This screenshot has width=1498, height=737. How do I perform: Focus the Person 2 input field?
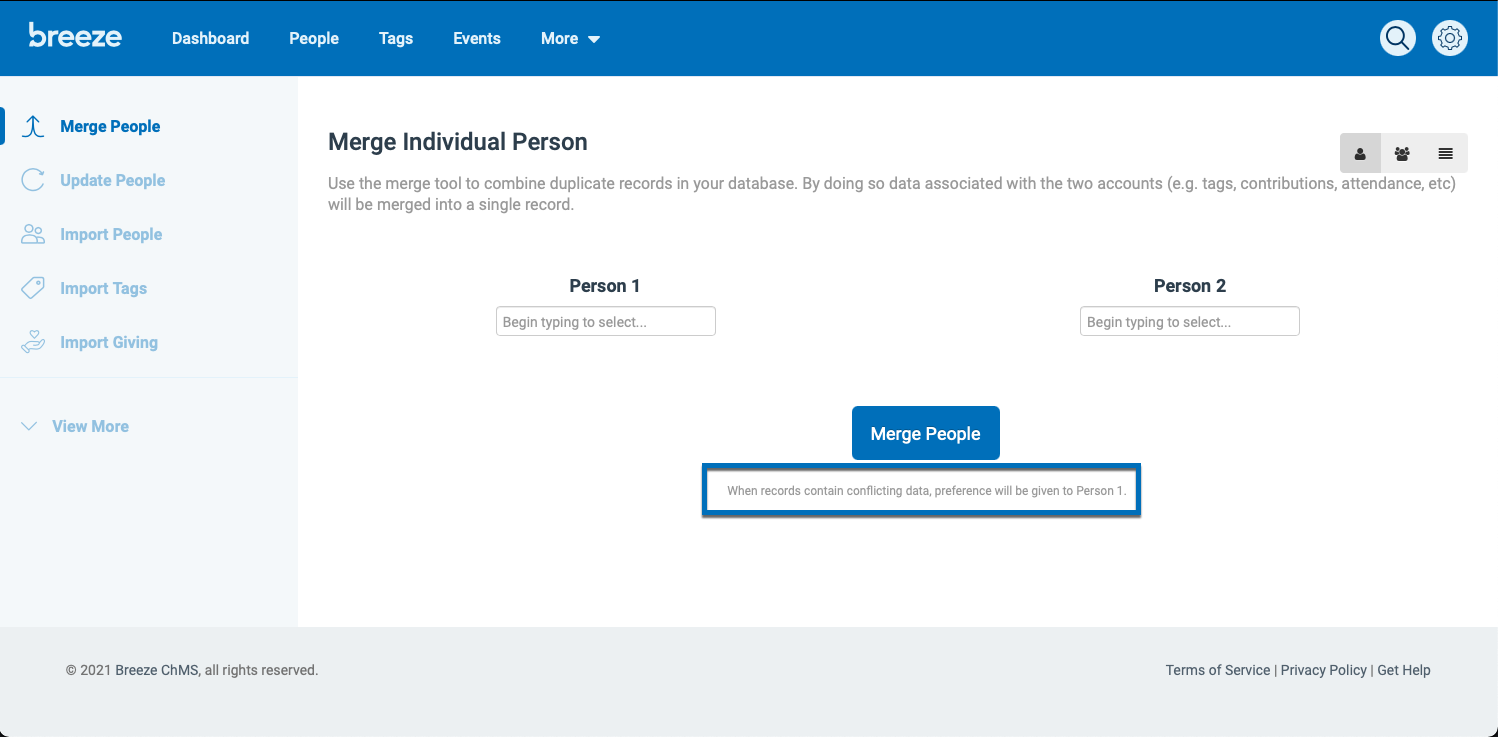(1189, 322)
